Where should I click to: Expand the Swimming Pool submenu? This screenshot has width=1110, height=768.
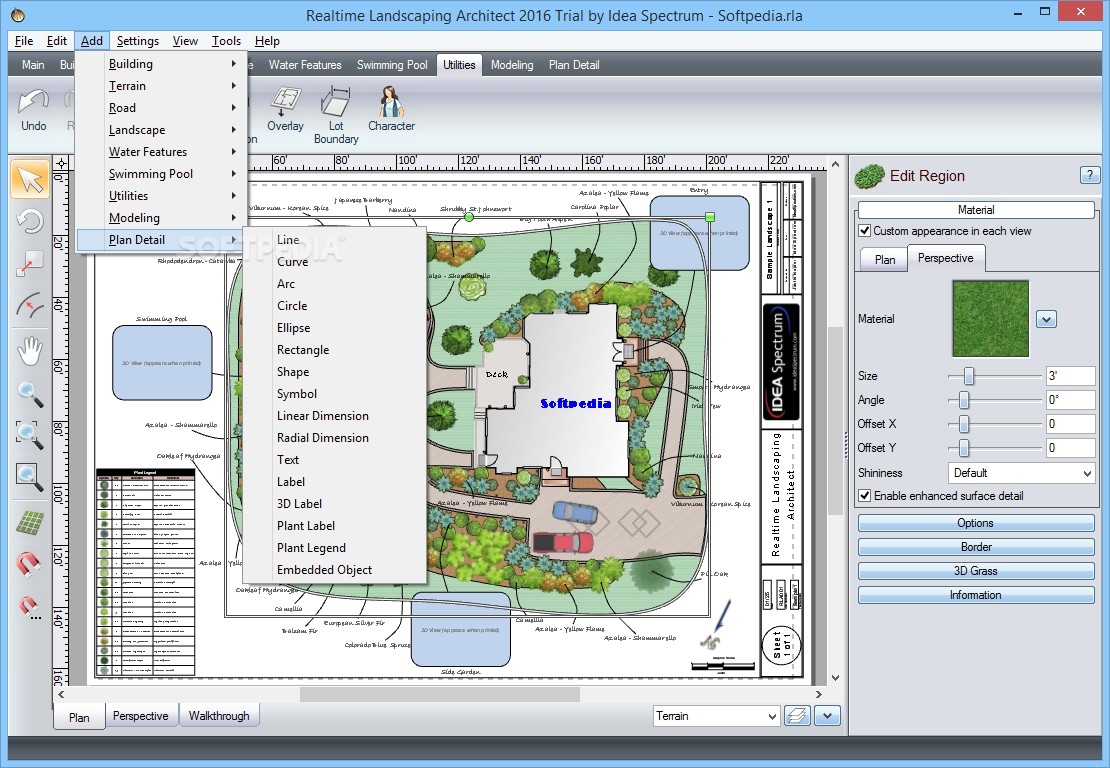pyautogui.click(x=162, y=173)
